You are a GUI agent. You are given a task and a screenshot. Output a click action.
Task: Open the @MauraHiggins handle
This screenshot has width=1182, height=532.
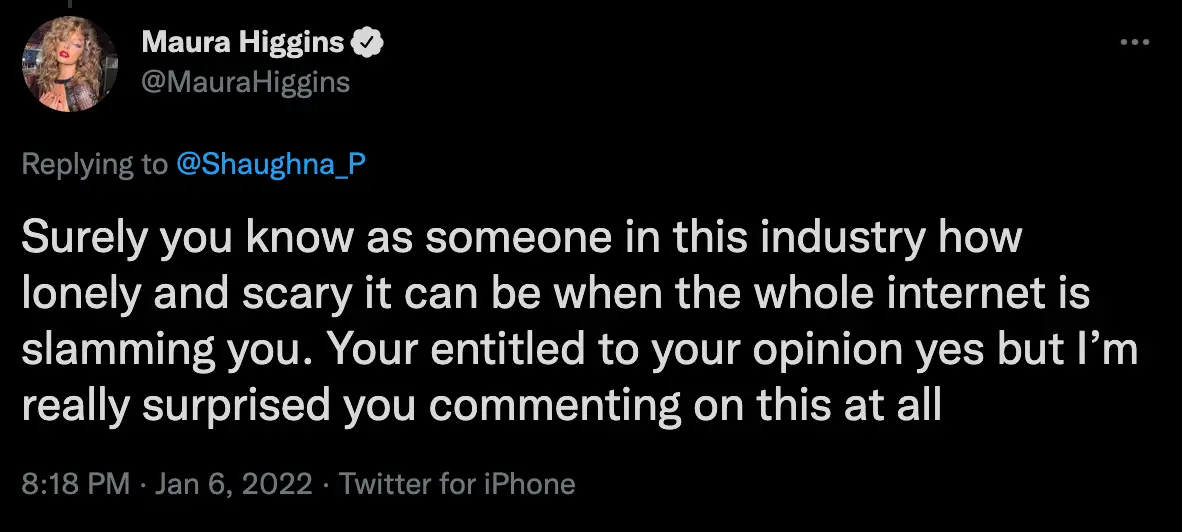click(x=246, y=81)
